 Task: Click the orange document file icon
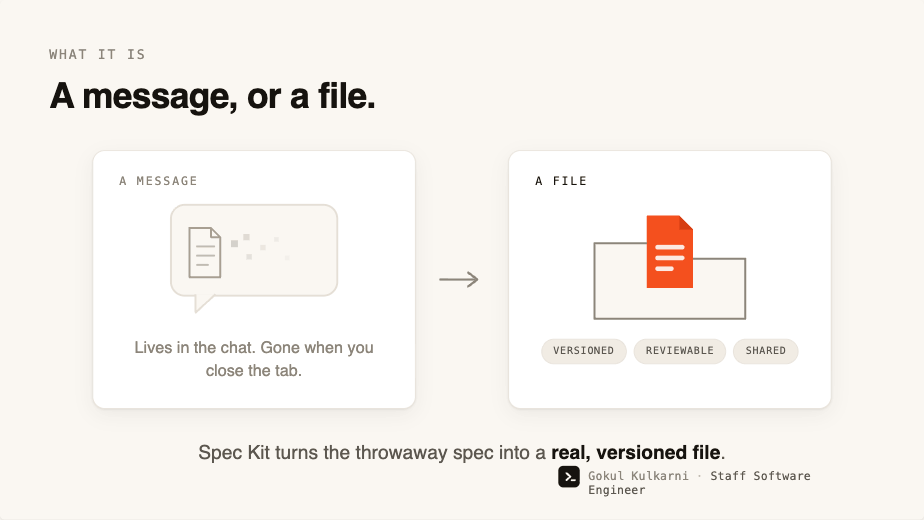[669, 252]
